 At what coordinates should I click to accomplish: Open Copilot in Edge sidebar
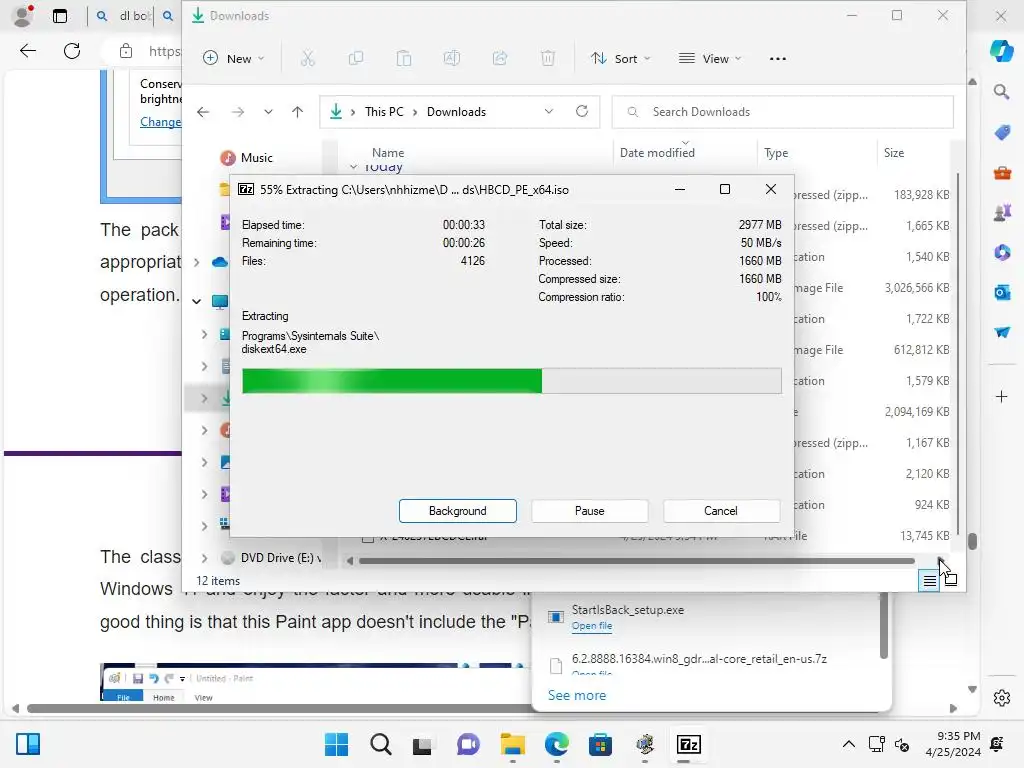[x=1001, y=51]
